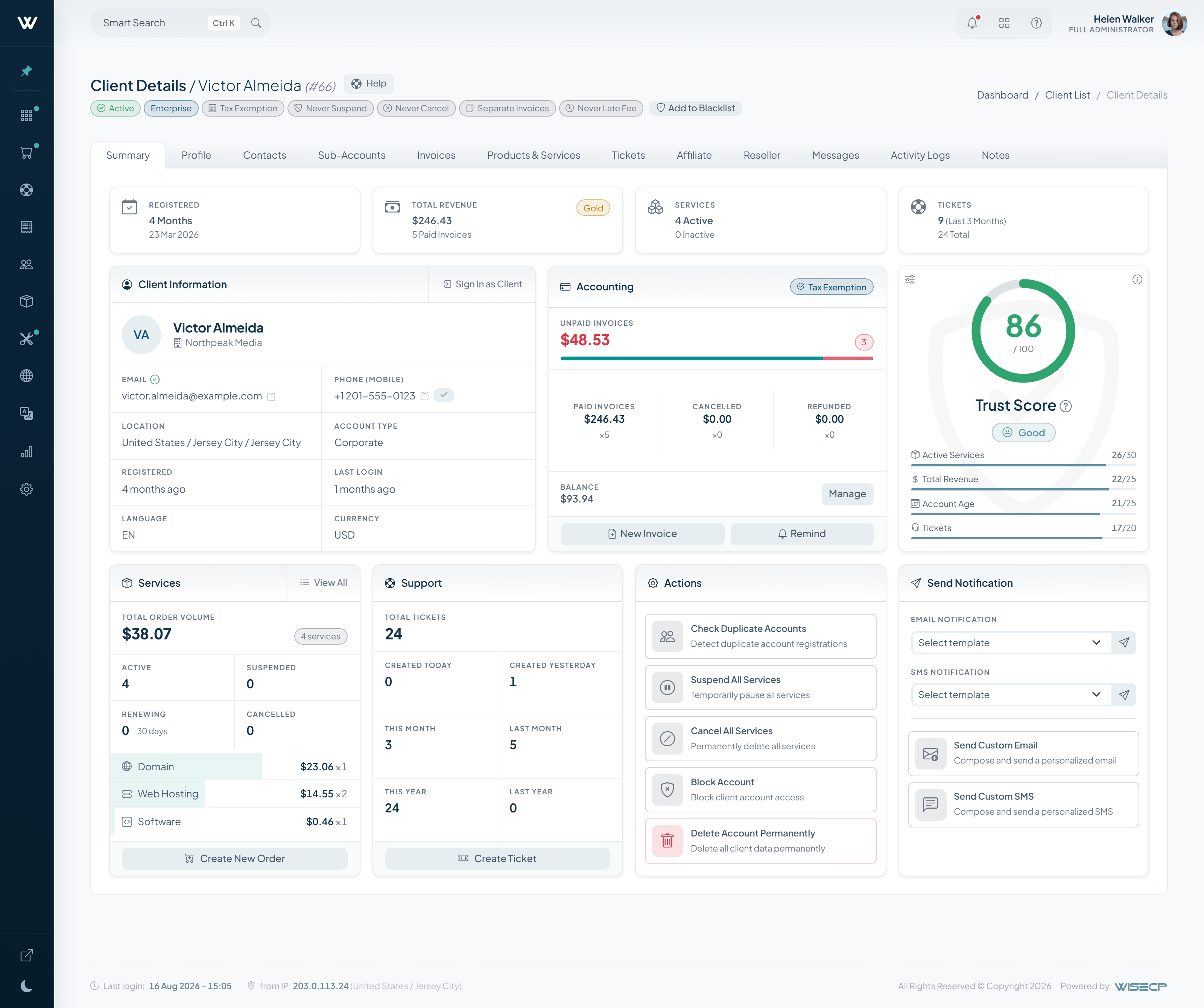Screen dimensions: 1204x1008
Task: Open the globe domains sidebar icon
Action: pos(26,376)
